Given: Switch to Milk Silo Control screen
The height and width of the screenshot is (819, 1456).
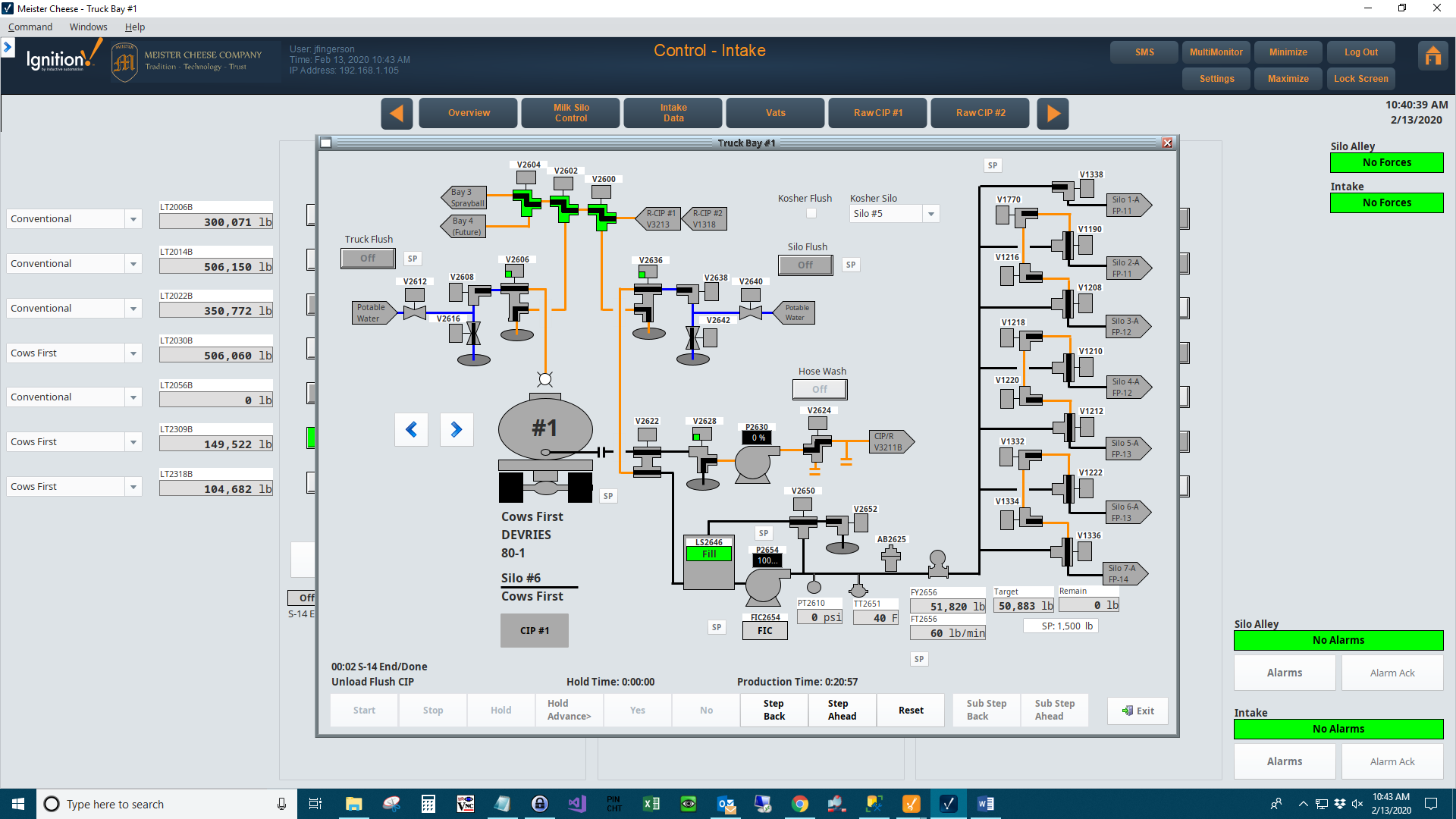Looking at the screenshot, I should [571, 113].
